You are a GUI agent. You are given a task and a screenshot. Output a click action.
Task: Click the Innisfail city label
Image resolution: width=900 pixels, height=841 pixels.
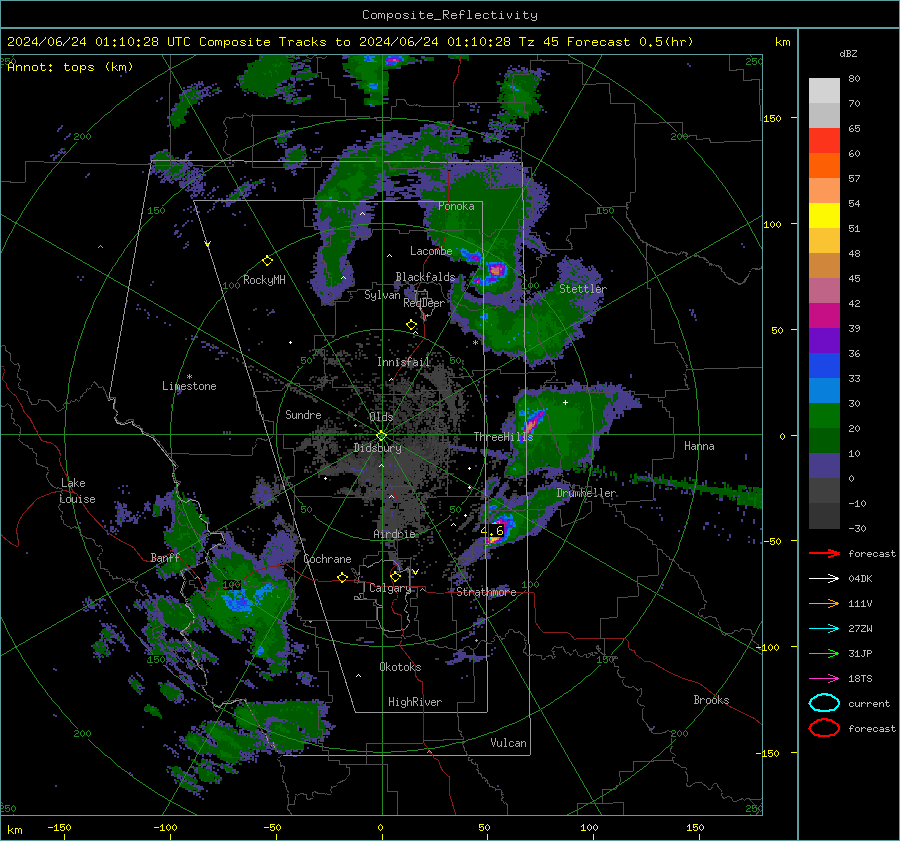(404, 362)
